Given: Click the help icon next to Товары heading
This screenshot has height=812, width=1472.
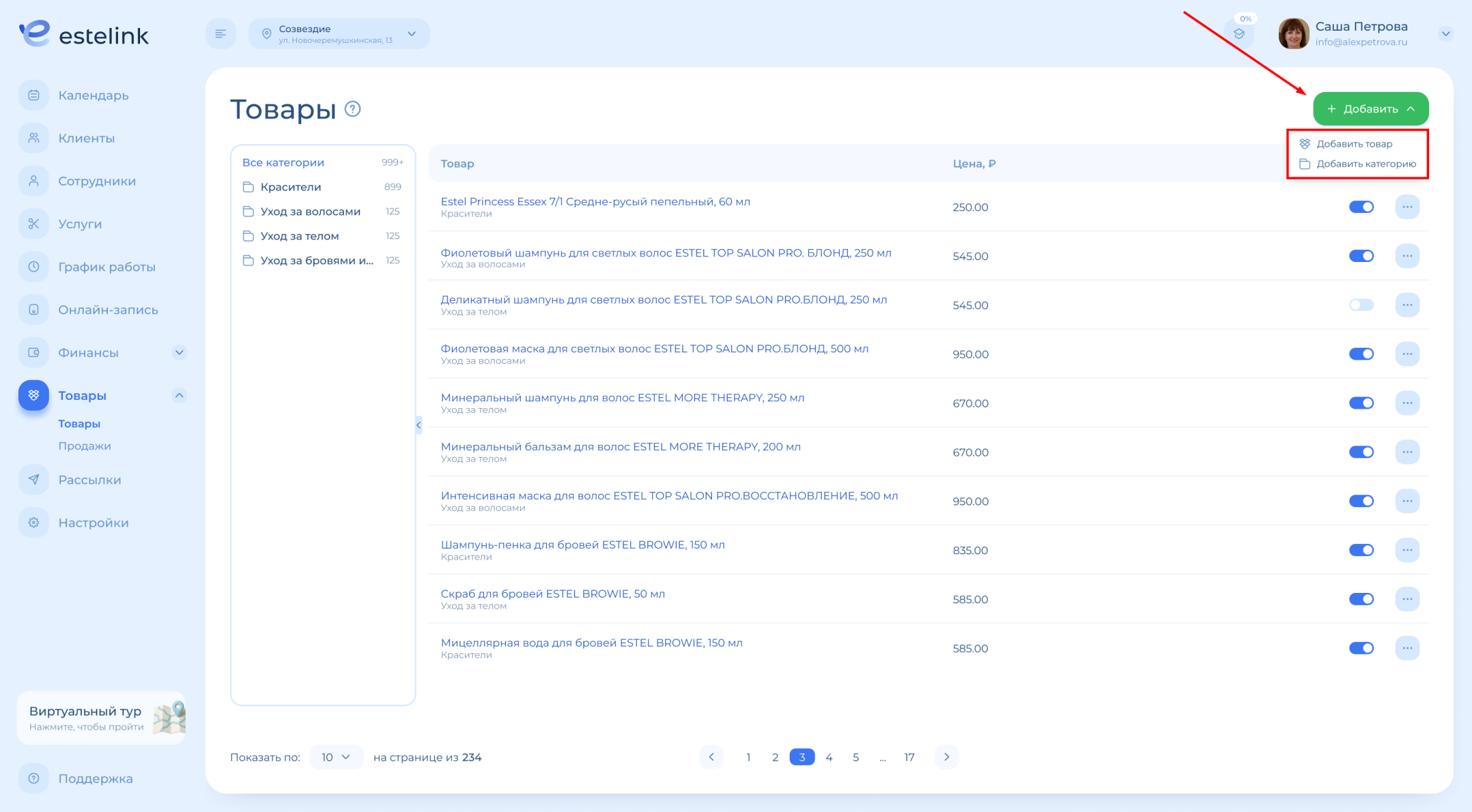Looking at the screenshot, I should click(x=353, y=109).
